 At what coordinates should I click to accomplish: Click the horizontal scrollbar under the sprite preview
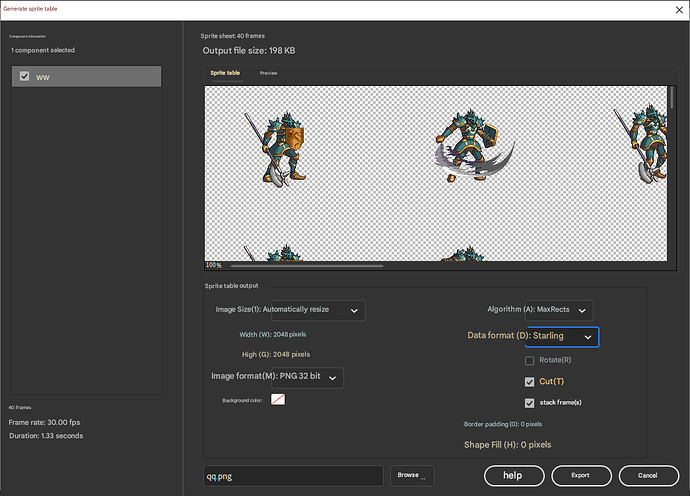(x=306, y=266)
